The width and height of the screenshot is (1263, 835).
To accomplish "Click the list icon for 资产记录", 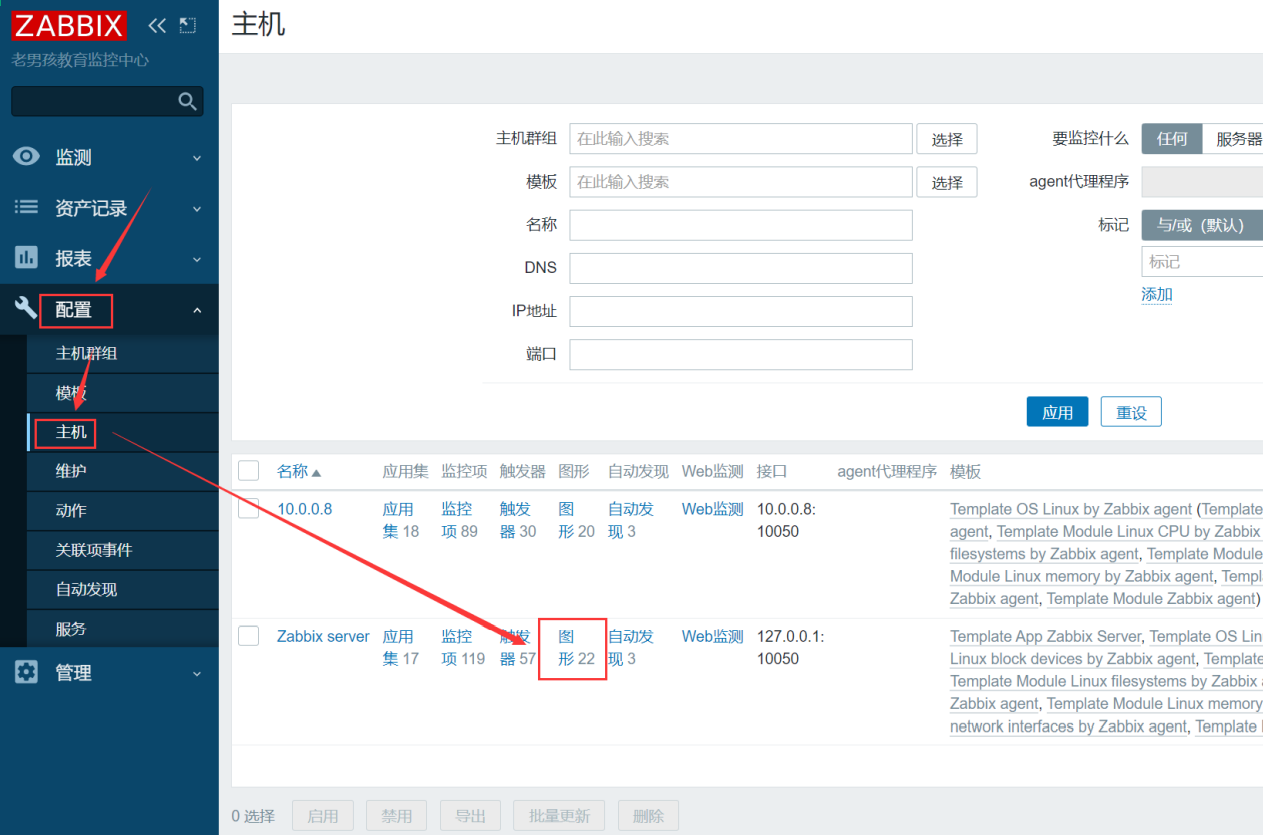I will click(x=27, y=207).
